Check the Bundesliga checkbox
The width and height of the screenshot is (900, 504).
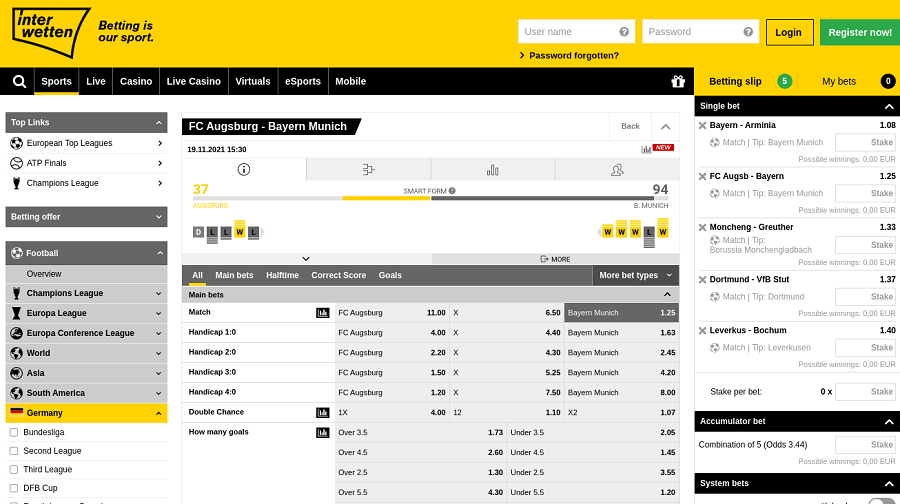coord(14,432)
